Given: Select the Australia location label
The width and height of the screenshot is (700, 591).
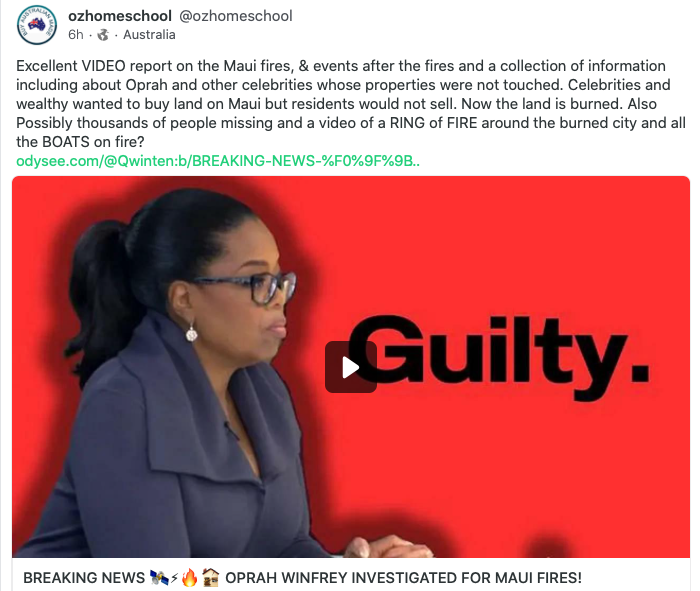Looking at the screenshot, I should 149,35.
